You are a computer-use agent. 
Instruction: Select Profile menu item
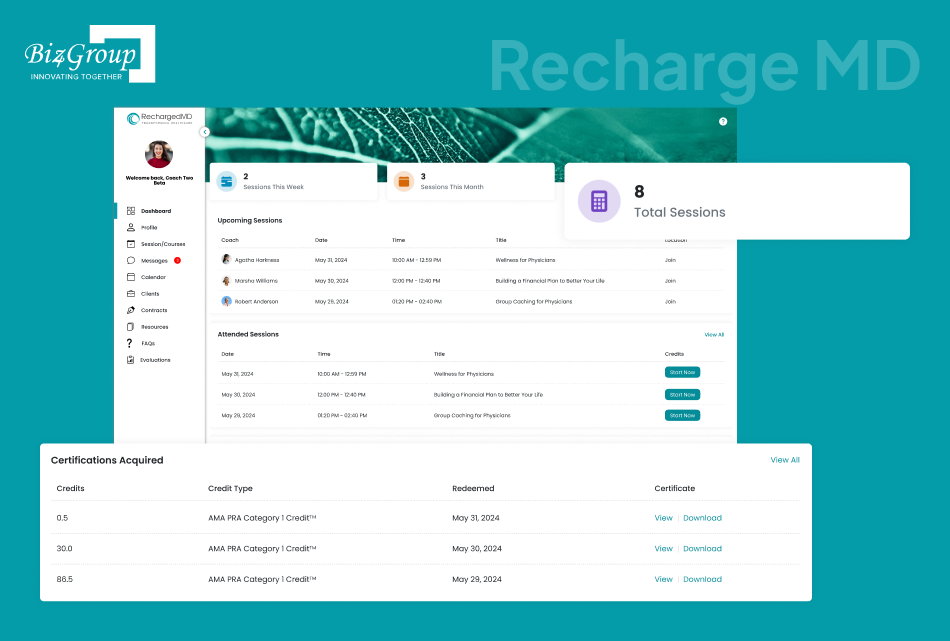point(149,228)
